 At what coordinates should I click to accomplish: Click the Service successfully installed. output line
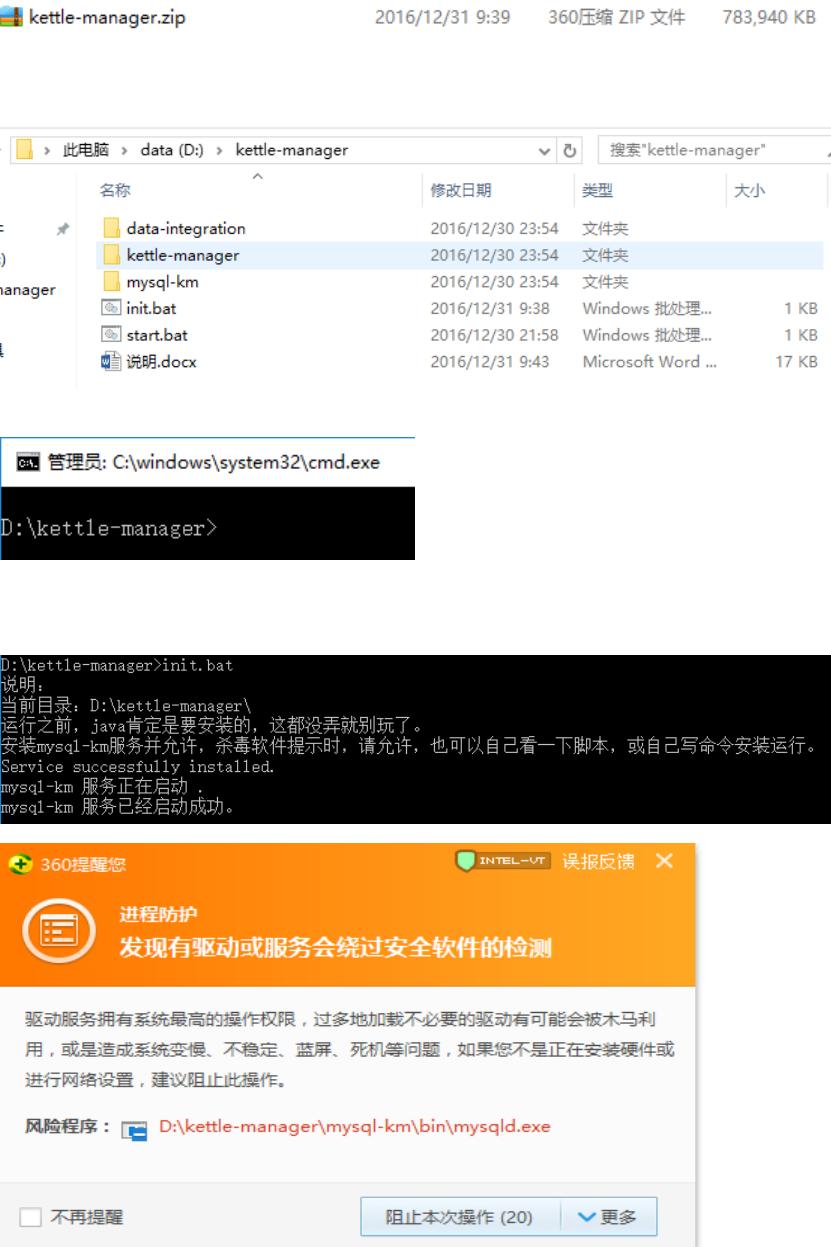tap(137, 766)
